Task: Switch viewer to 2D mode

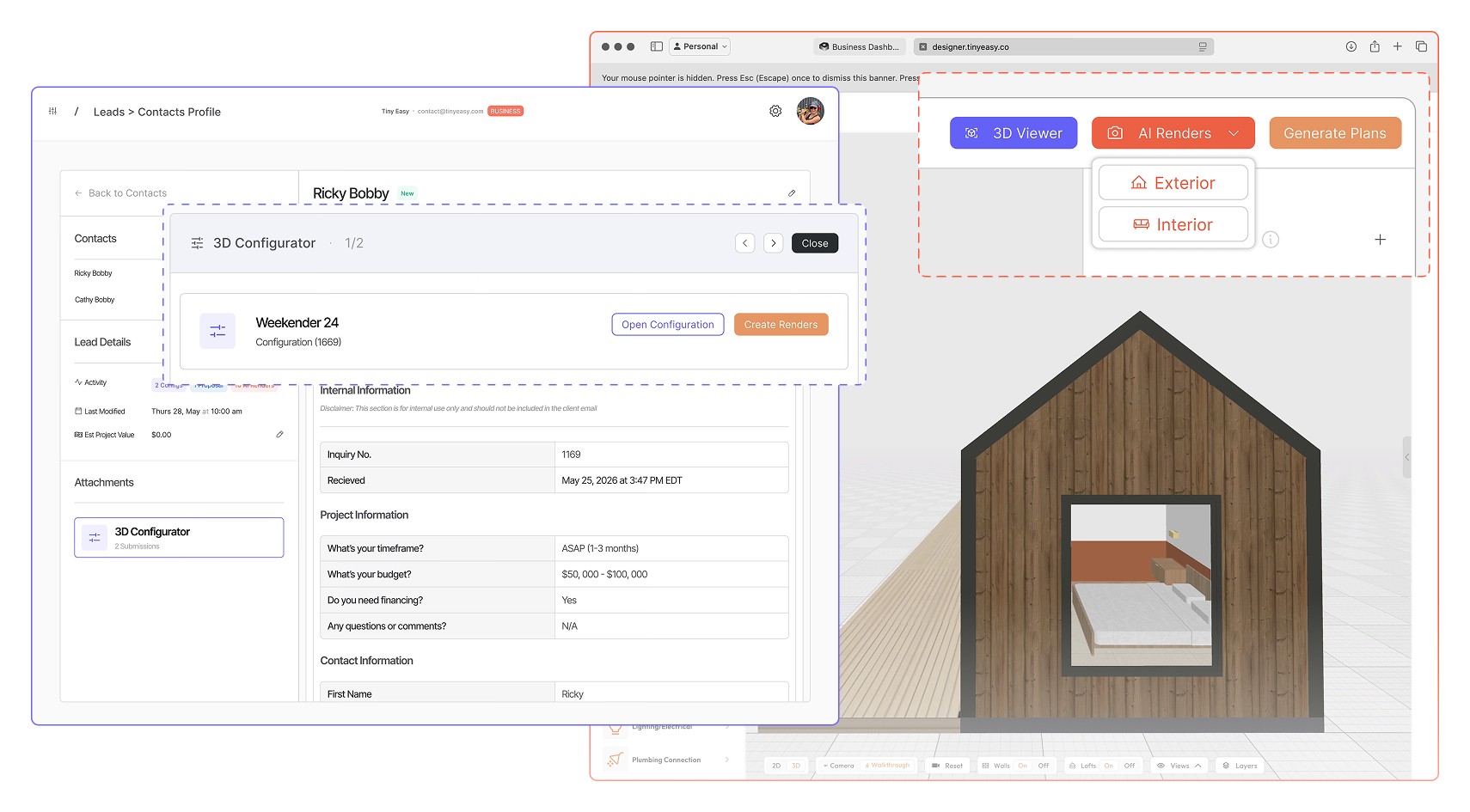Action: 776,766
